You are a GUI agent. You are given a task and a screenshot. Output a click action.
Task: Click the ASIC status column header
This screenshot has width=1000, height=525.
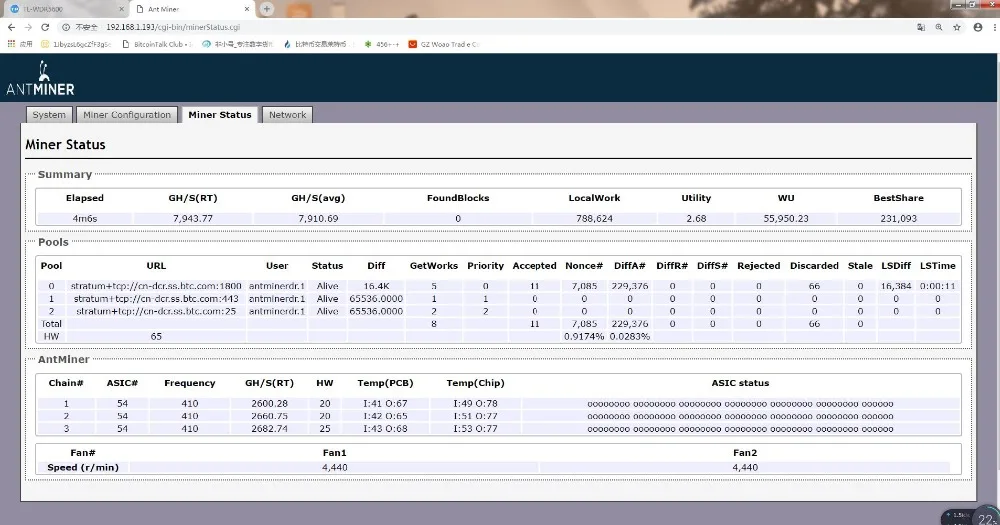pos(740,383)
